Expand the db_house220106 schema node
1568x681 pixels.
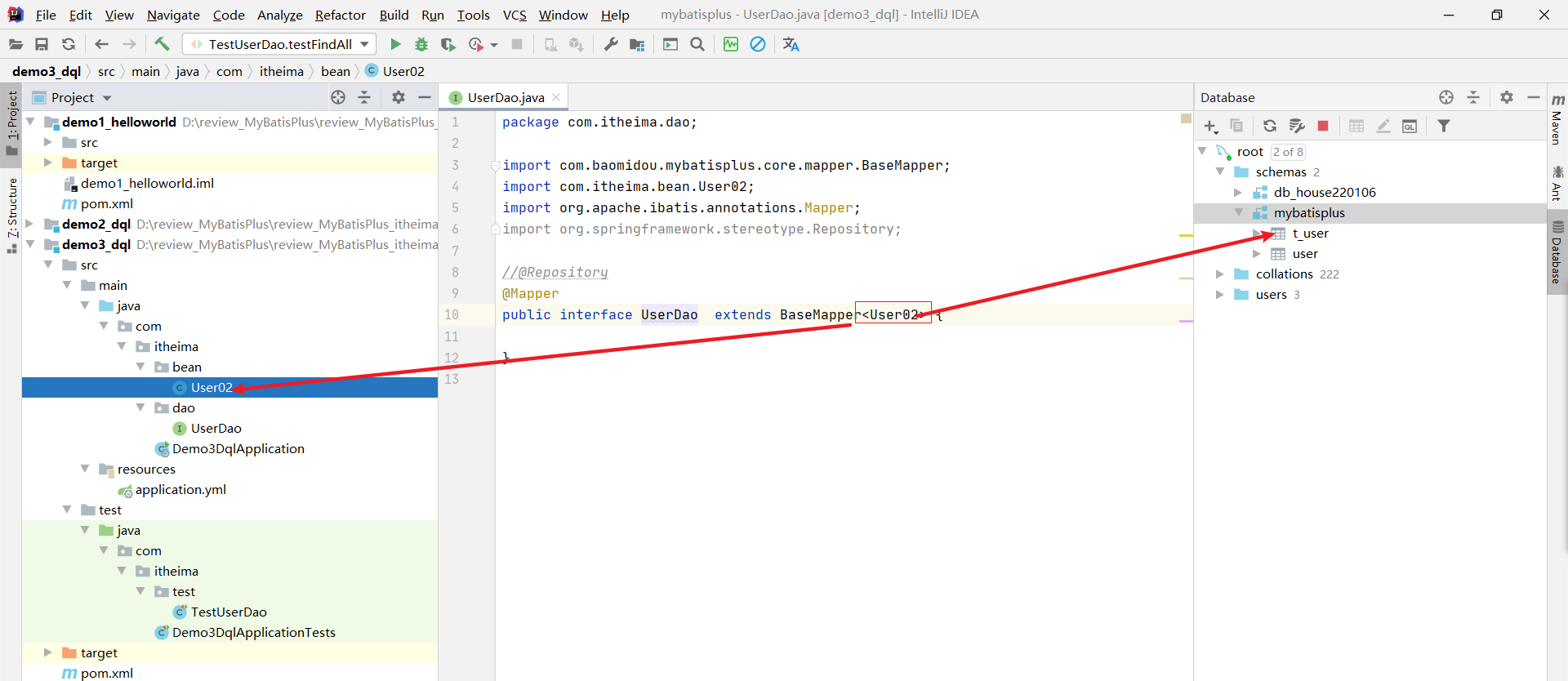click(x=1238, y=192)
